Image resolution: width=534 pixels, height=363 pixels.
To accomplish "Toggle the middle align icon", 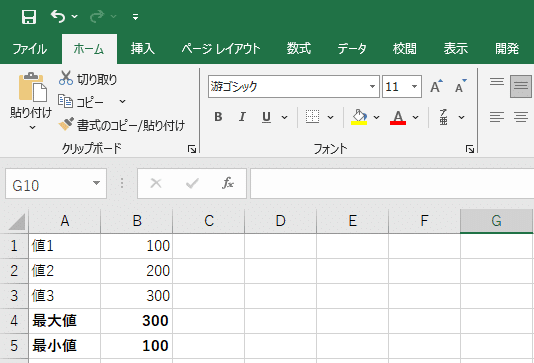I will coord(521,86).
